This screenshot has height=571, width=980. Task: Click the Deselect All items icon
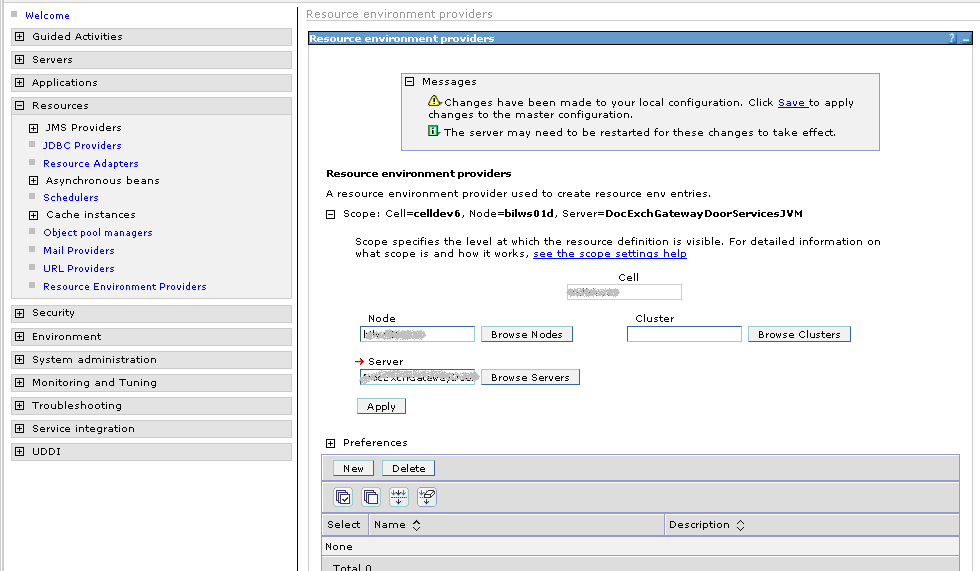point(371,497)
